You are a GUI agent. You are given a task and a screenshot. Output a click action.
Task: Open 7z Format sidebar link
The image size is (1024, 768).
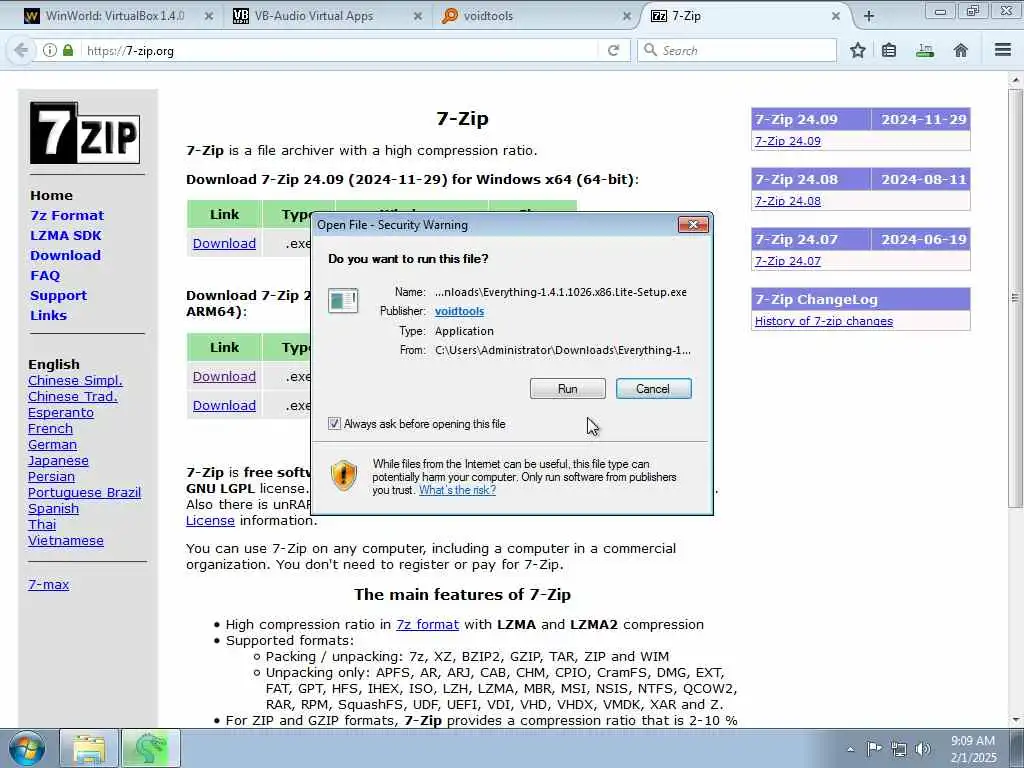pyautogui.click(x=67, y=216)
